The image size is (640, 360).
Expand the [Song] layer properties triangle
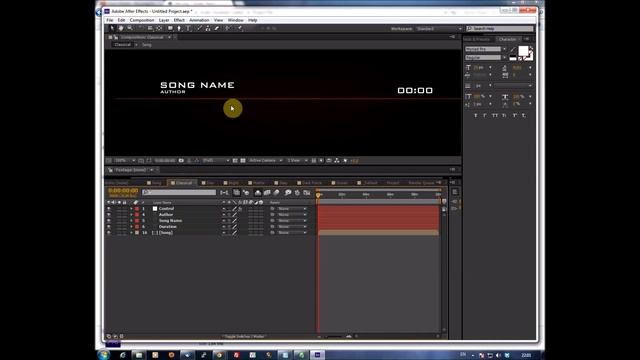coord(131,233)
